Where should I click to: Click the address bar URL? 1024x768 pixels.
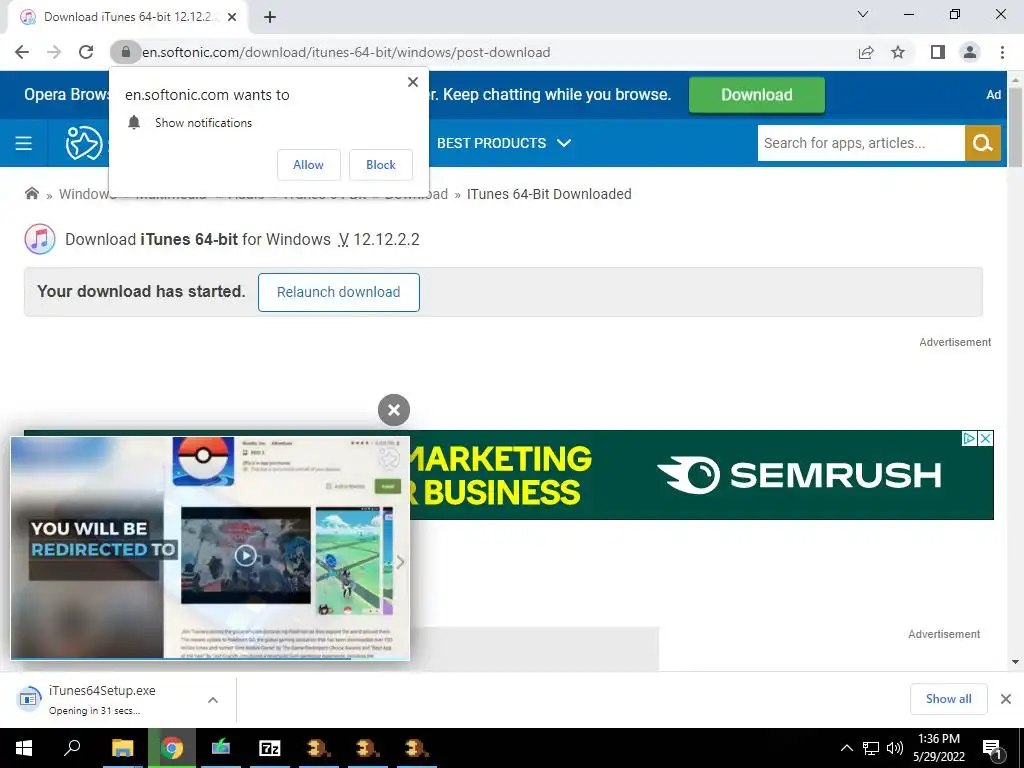tap(346, 52)
